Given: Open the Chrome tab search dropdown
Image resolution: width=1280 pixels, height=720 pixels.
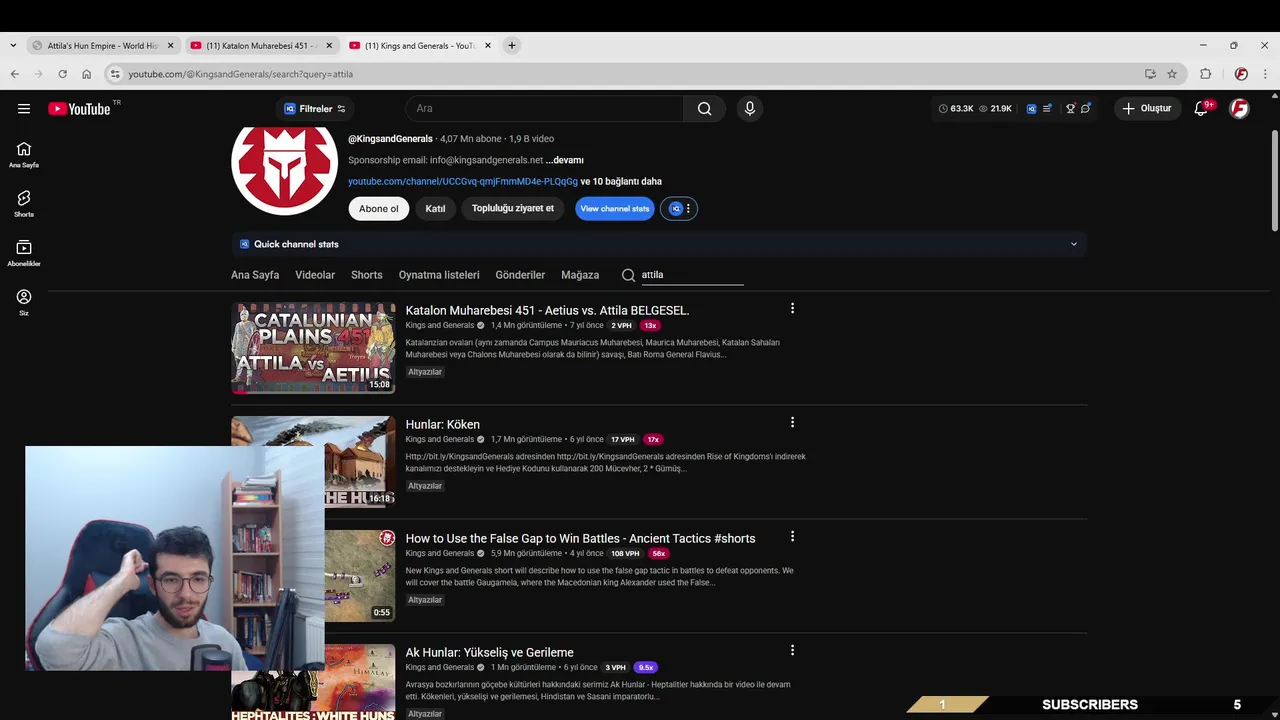Looking at the screenshot, I should tap(12, 45).
